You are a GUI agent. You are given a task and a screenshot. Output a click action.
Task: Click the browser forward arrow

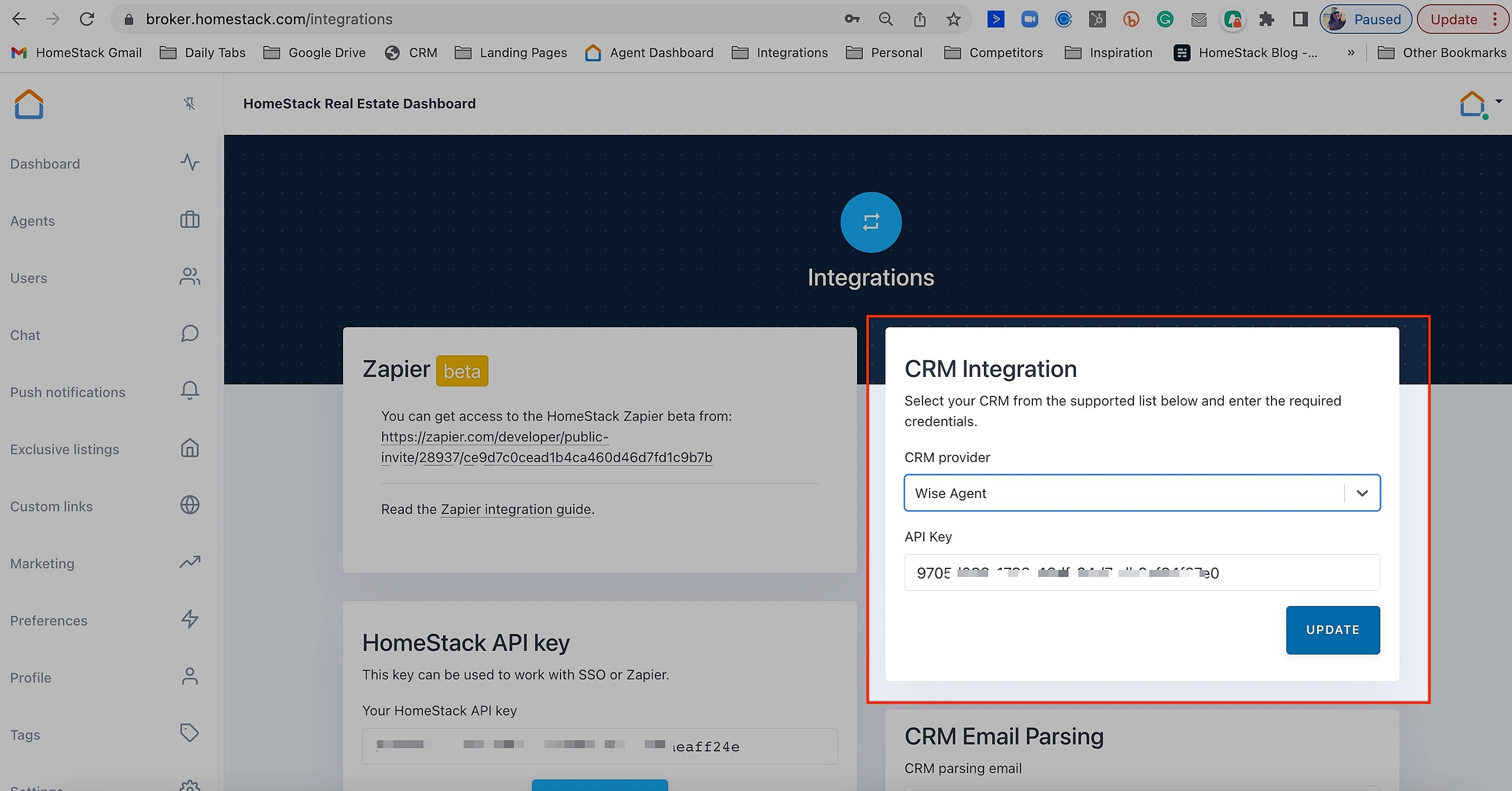coord(53,19)
